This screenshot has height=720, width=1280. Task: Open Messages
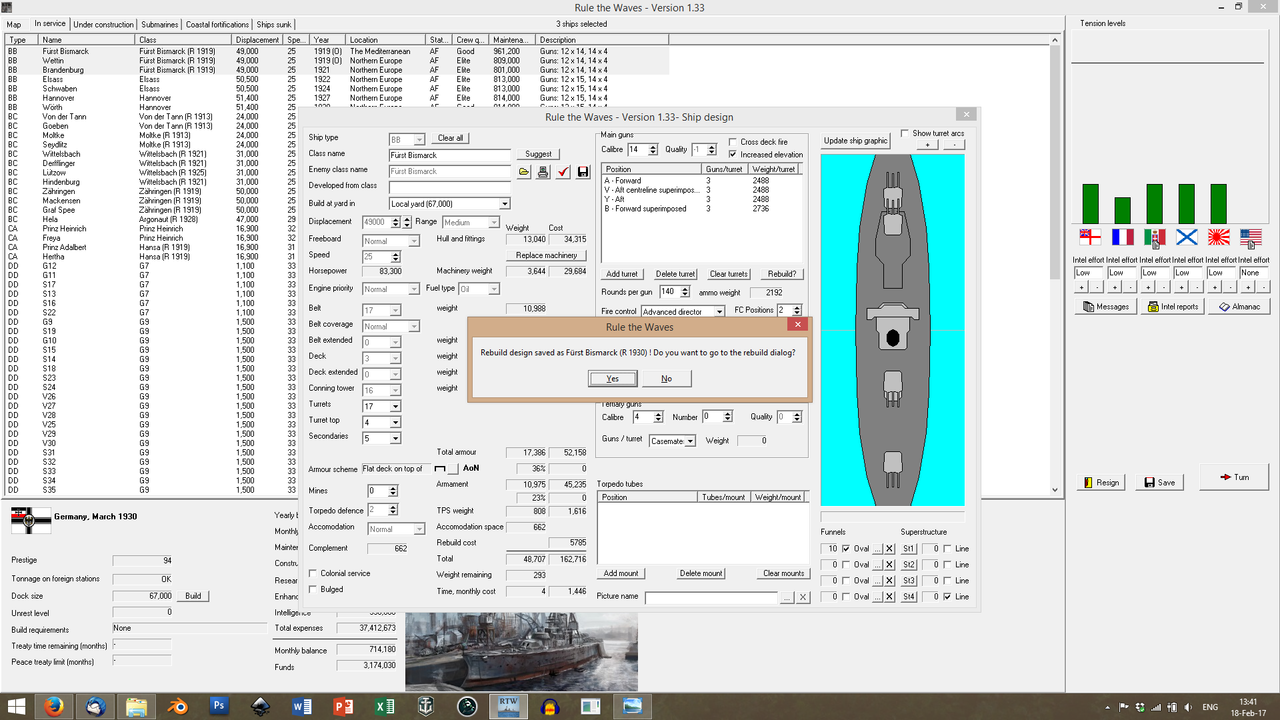(x=1105, y=307)
